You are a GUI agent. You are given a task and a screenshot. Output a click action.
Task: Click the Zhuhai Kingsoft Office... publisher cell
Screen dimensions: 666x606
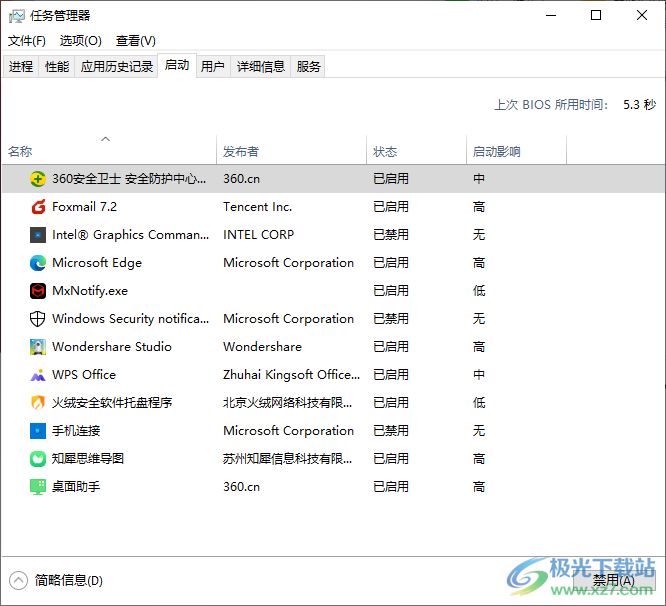coord(291,375)
